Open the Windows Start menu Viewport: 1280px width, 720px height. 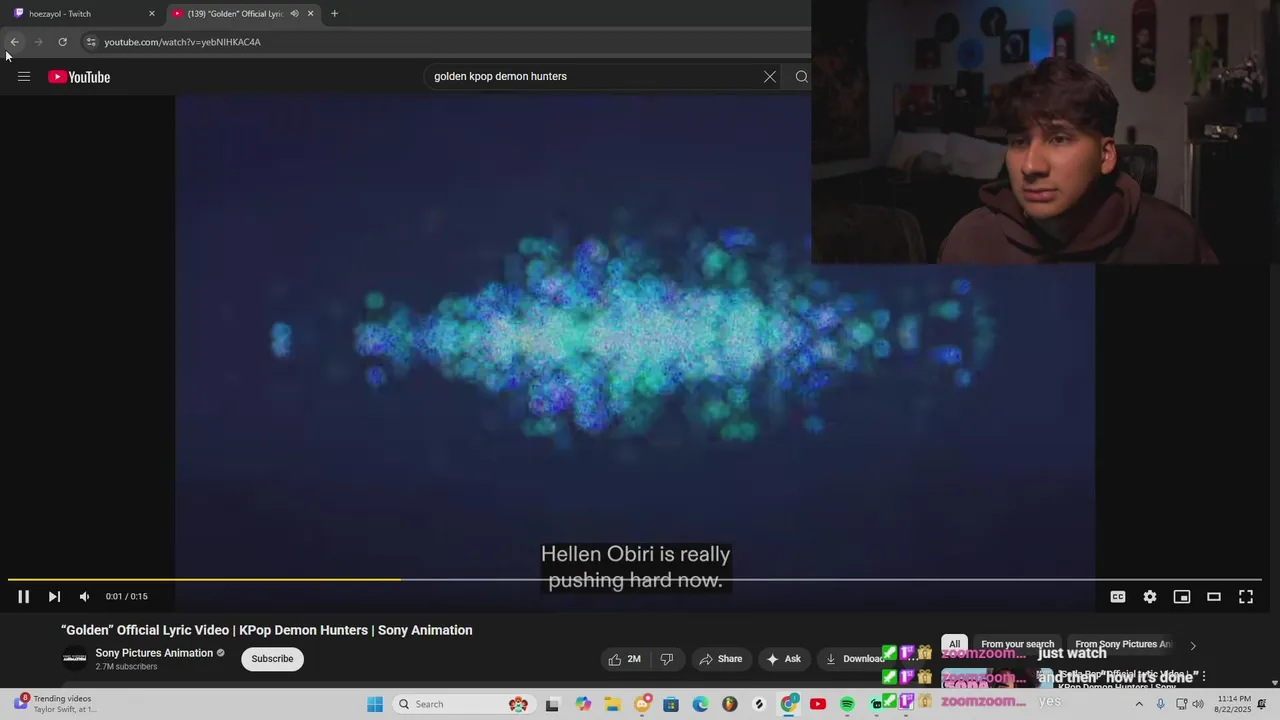click(x=375, y=704)
